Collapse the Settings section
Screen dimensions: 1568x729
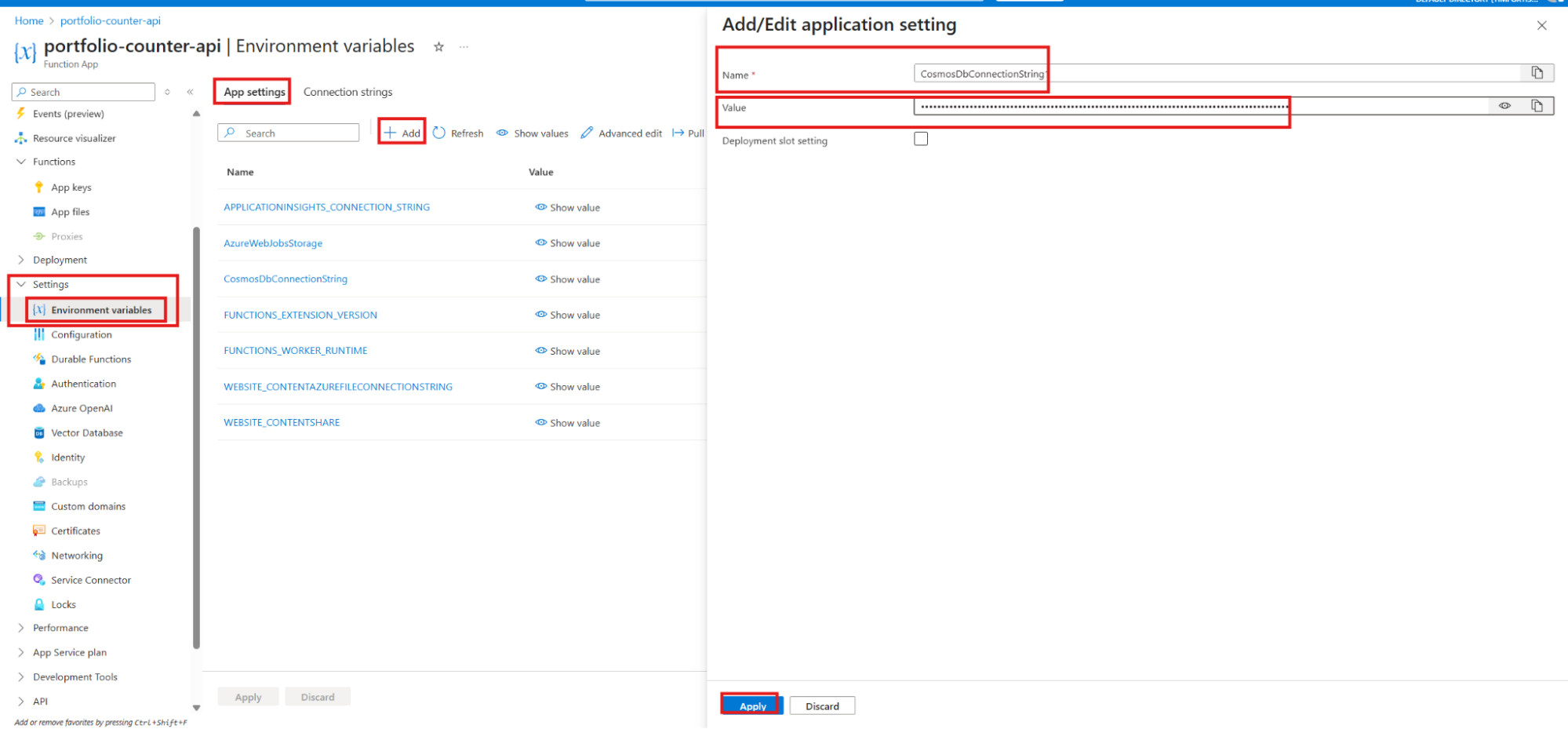21,284
